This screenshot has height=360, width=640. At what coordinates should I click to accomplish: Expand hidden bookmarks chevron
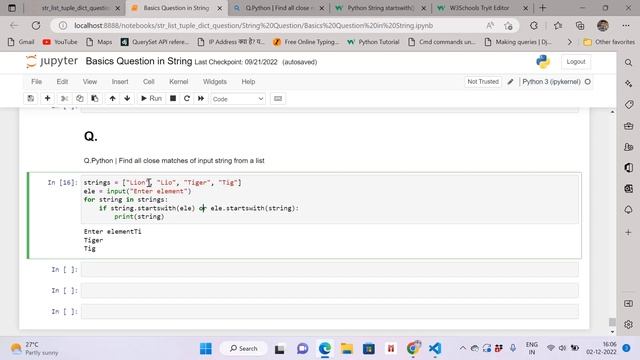570,42
